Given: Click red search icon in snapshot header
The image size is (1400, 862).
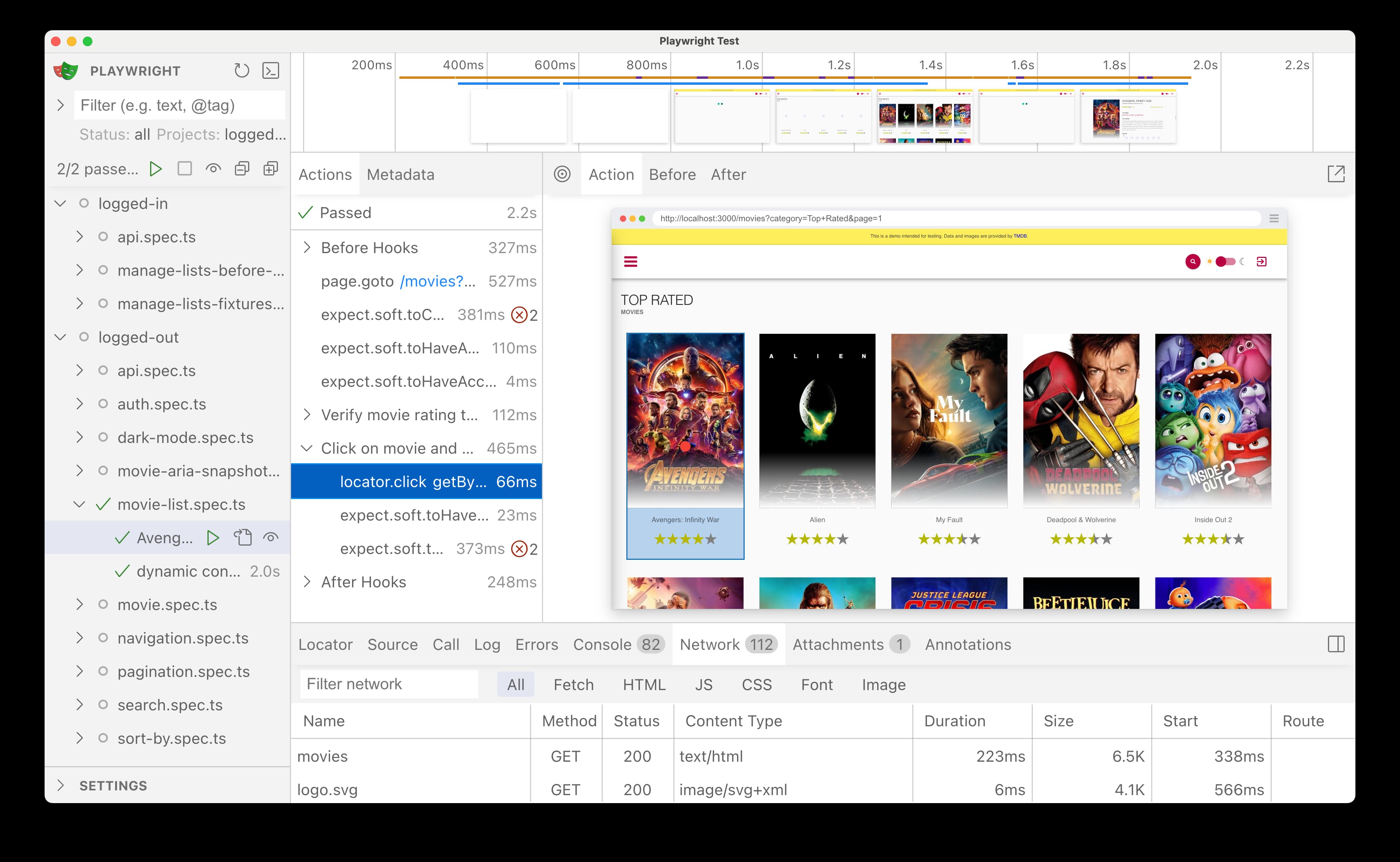Looking at the screenshot, I should tap(1193, 262).
